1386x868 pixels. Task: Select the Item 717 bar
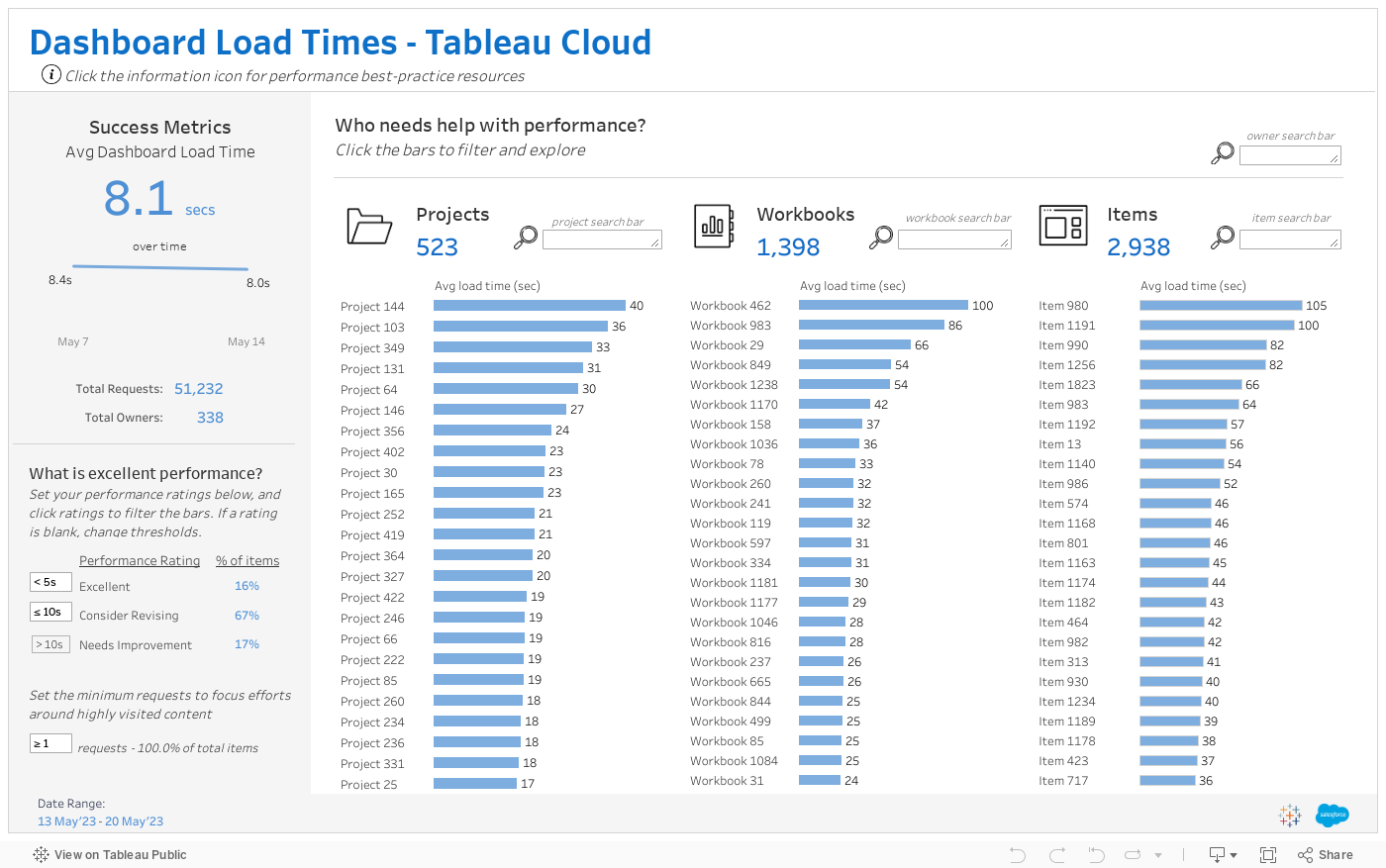(1168, 780)
